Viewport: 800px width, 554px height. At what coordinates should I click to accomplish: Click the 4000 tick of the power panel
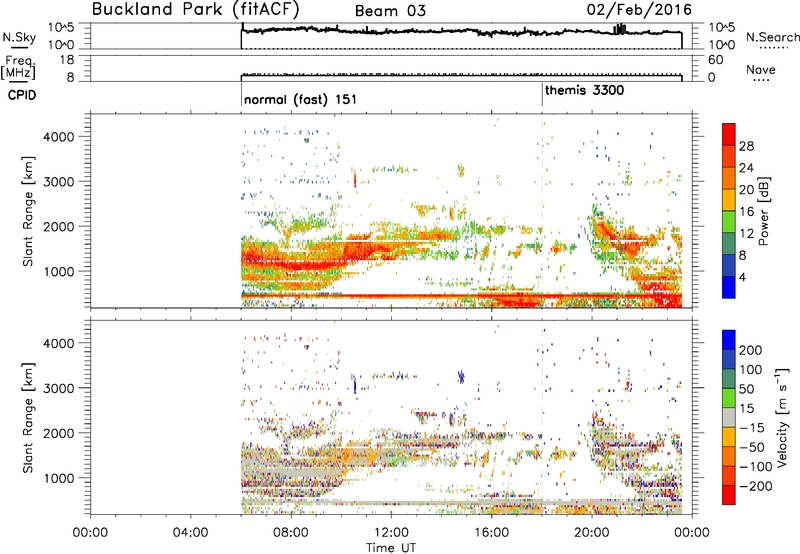pos(58,137)
